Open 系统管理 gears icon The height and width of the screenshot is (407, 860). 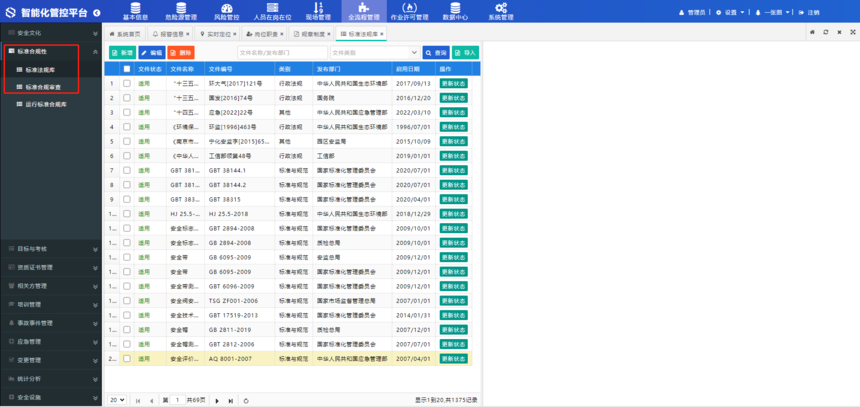pos(501,9)
